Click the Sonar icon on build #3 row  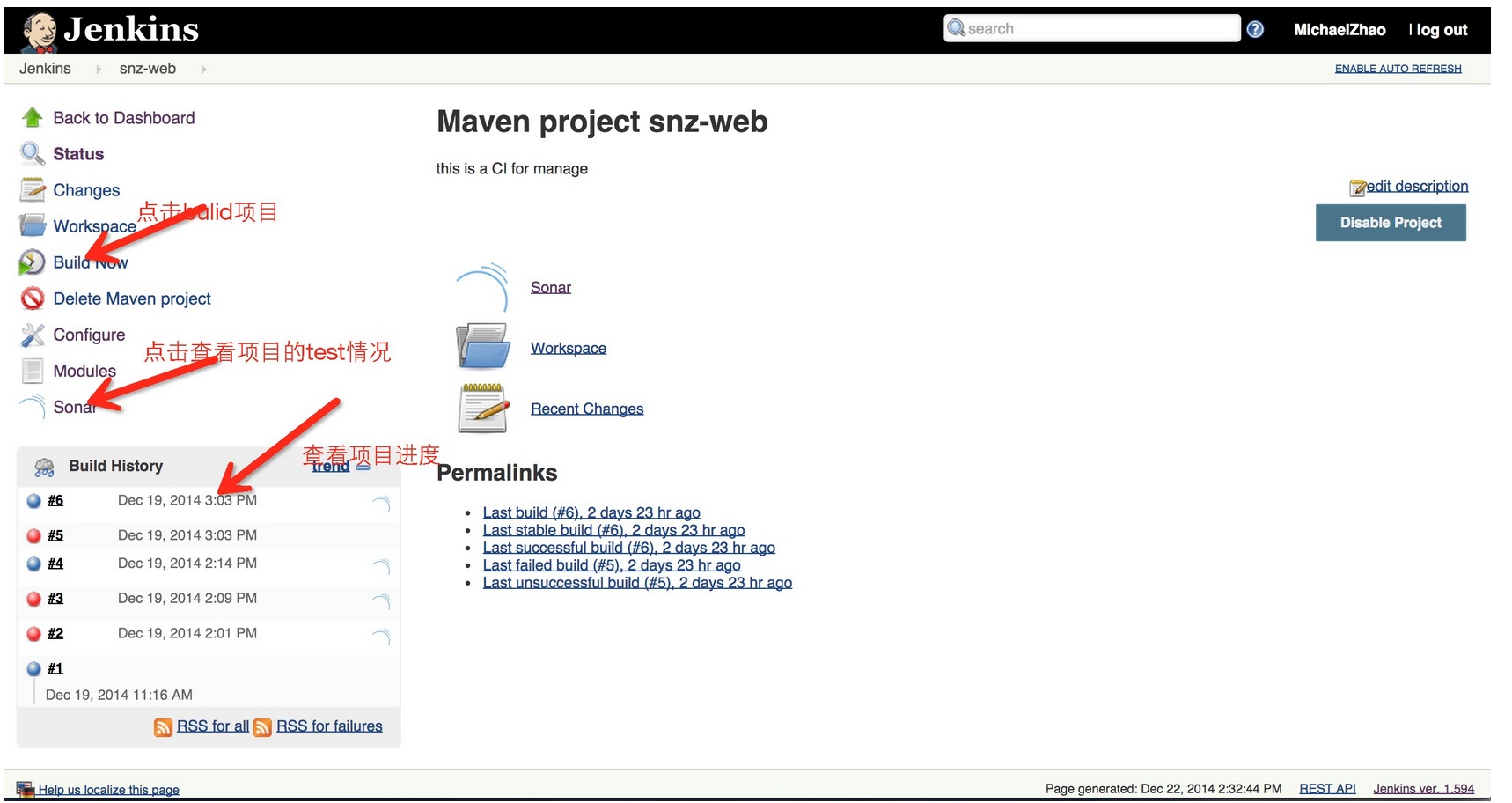click(381, 602)
